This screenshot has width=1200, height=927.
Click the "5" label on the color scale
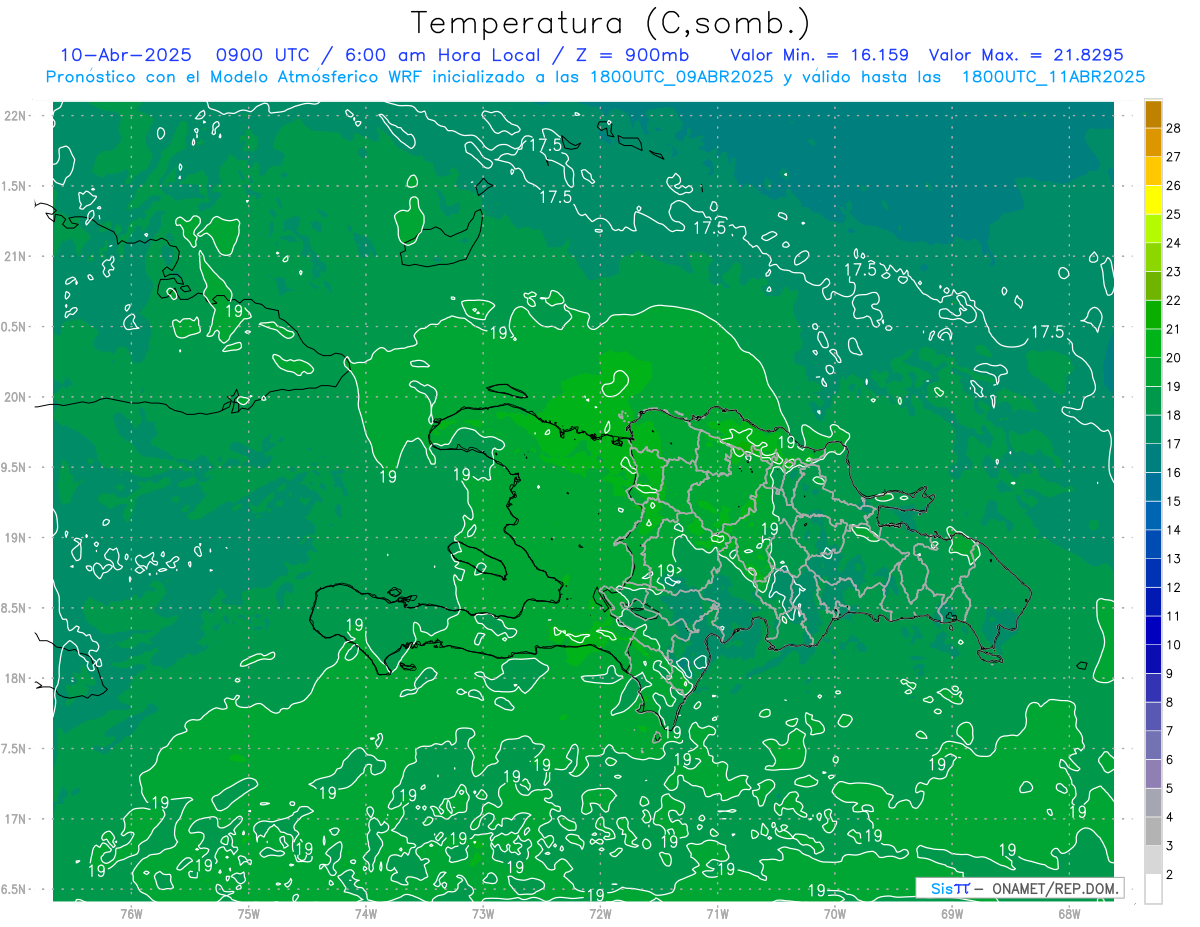coord(1170,788)
